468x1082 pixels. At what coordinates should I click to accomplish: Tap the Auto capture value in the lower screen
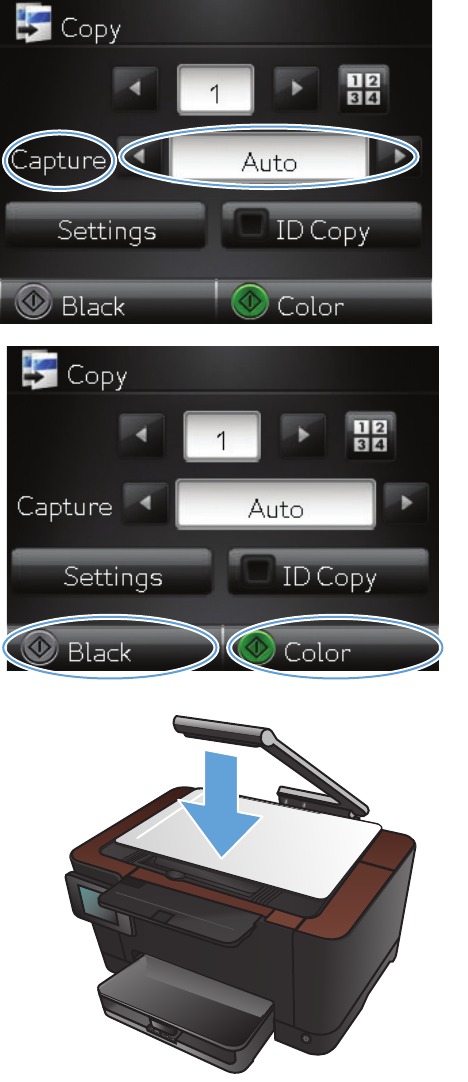[276, 504]
